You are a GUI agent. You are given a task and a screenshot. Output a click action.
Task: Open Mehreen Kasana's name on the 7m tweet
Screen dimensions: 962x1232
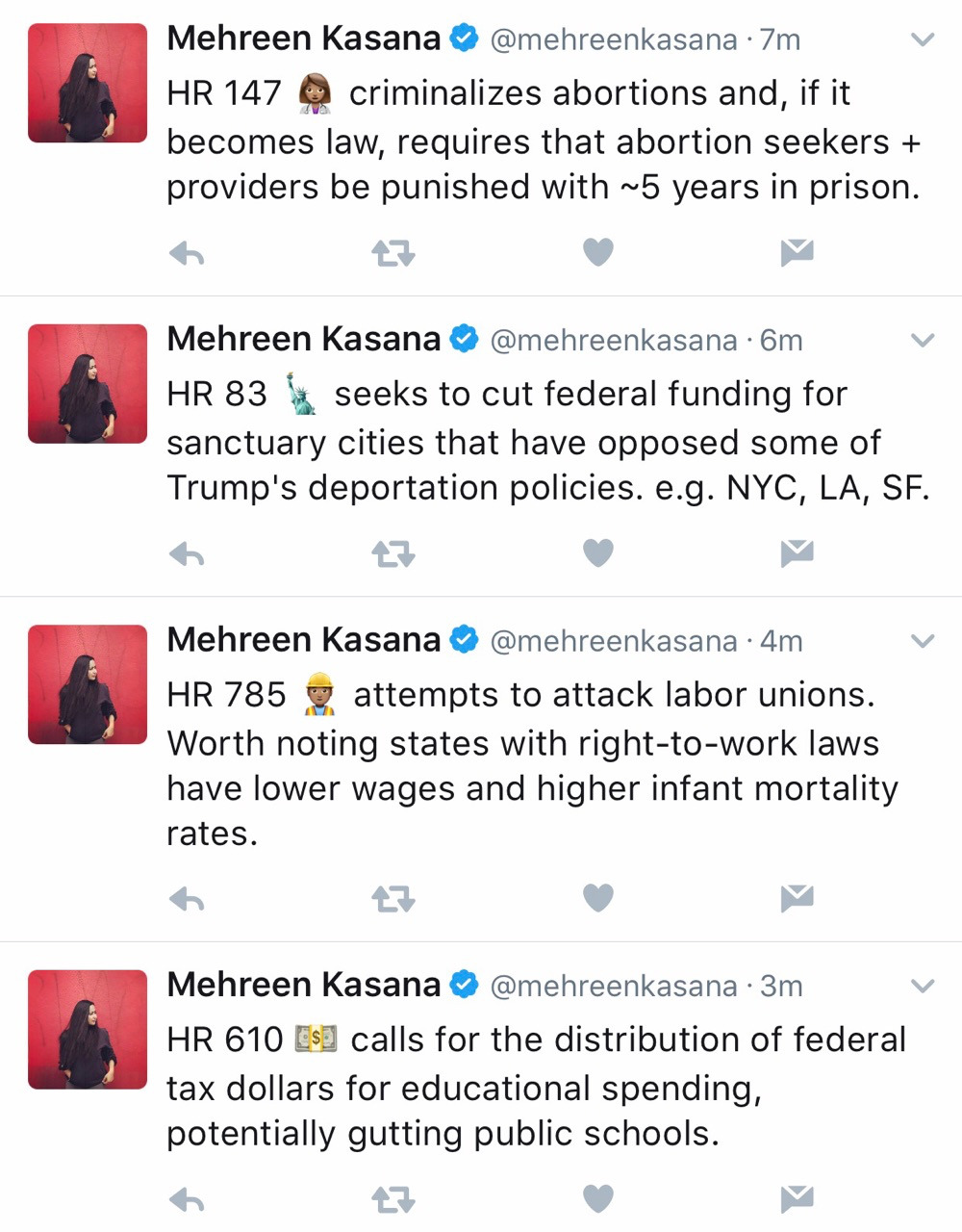tap(303, 38)
